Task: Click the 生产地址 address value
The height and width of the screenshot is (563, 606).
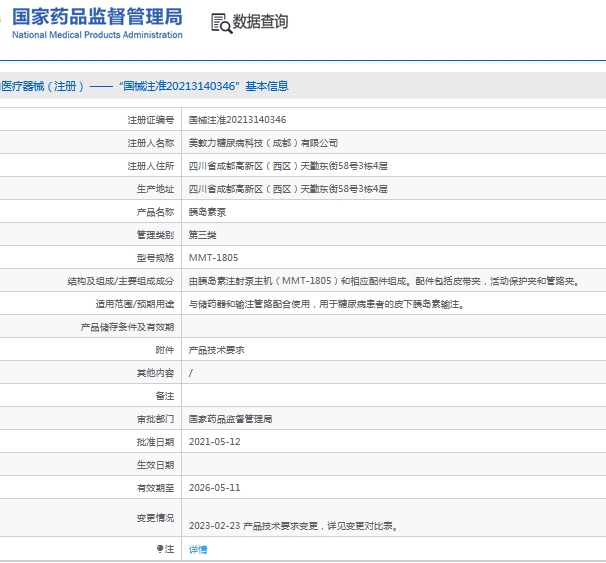Action: (288, 189)
